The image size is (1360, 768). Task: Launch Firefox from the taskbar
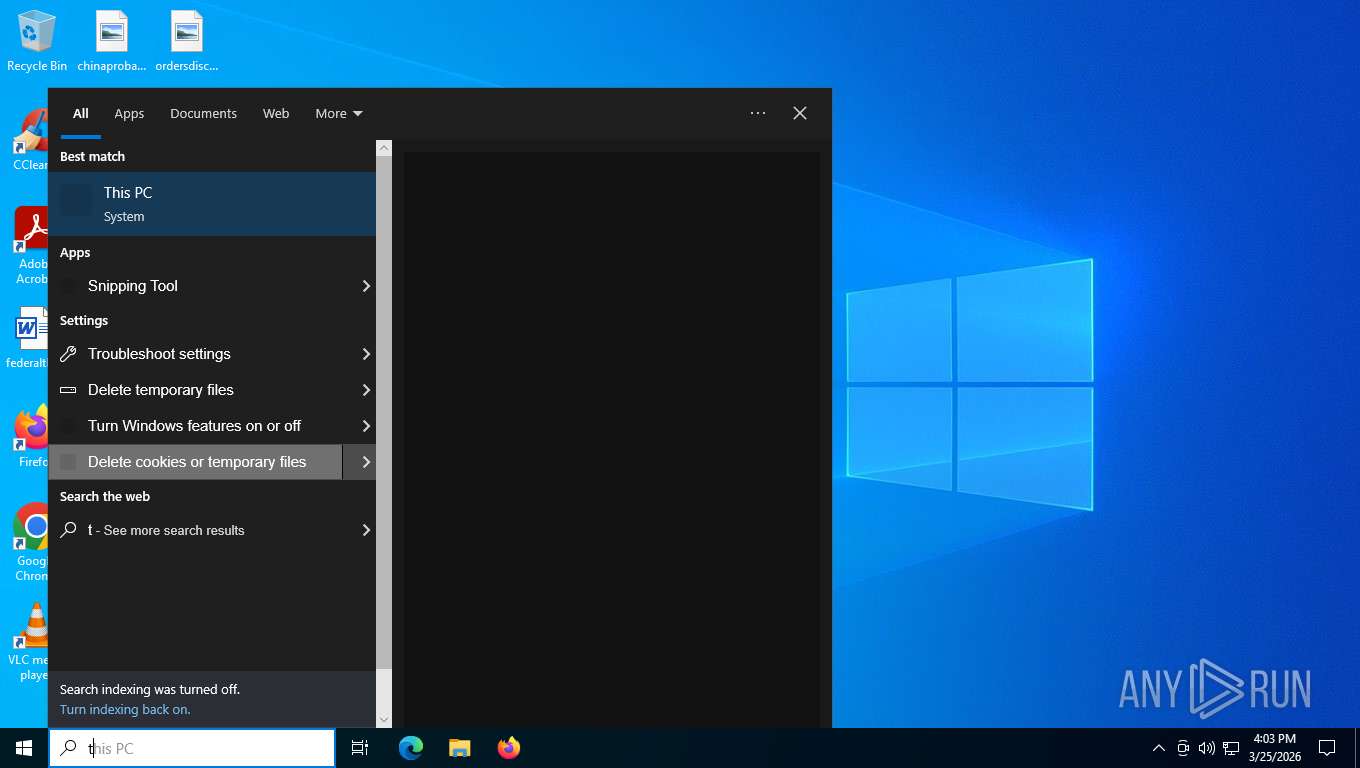509,748
